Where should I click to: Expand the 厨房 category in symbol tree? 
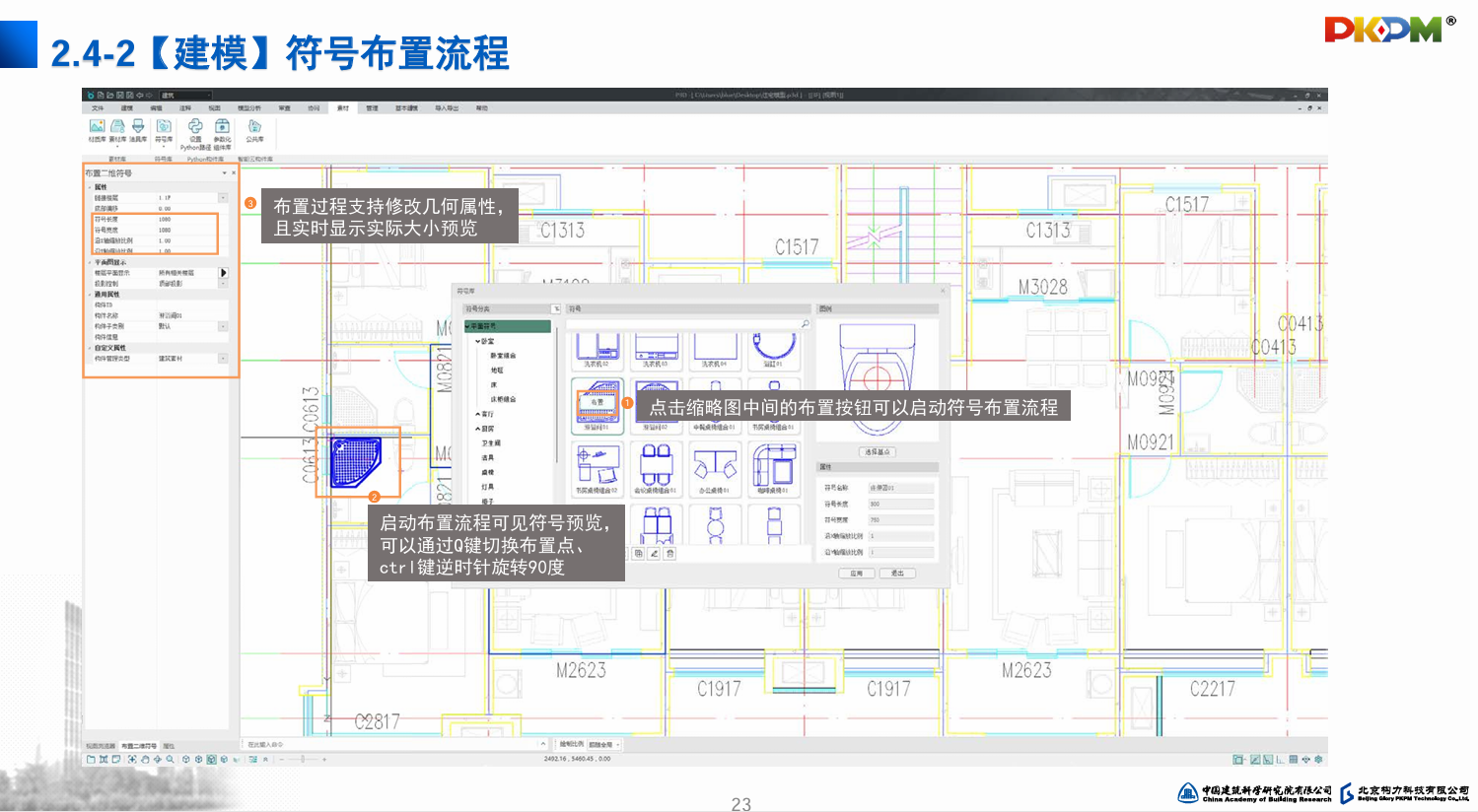478,429
